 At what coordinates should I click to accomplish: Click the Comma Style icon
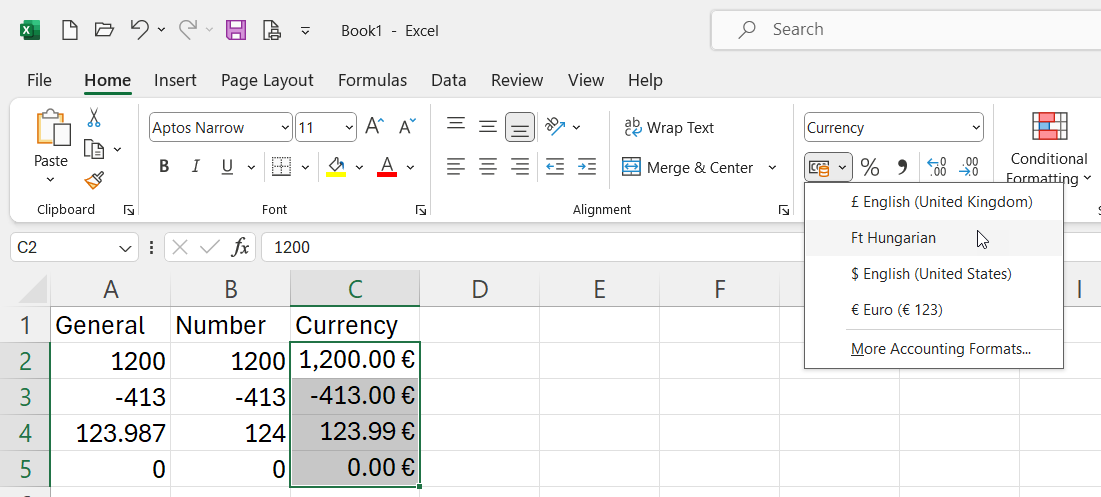[x=902, y=167]
